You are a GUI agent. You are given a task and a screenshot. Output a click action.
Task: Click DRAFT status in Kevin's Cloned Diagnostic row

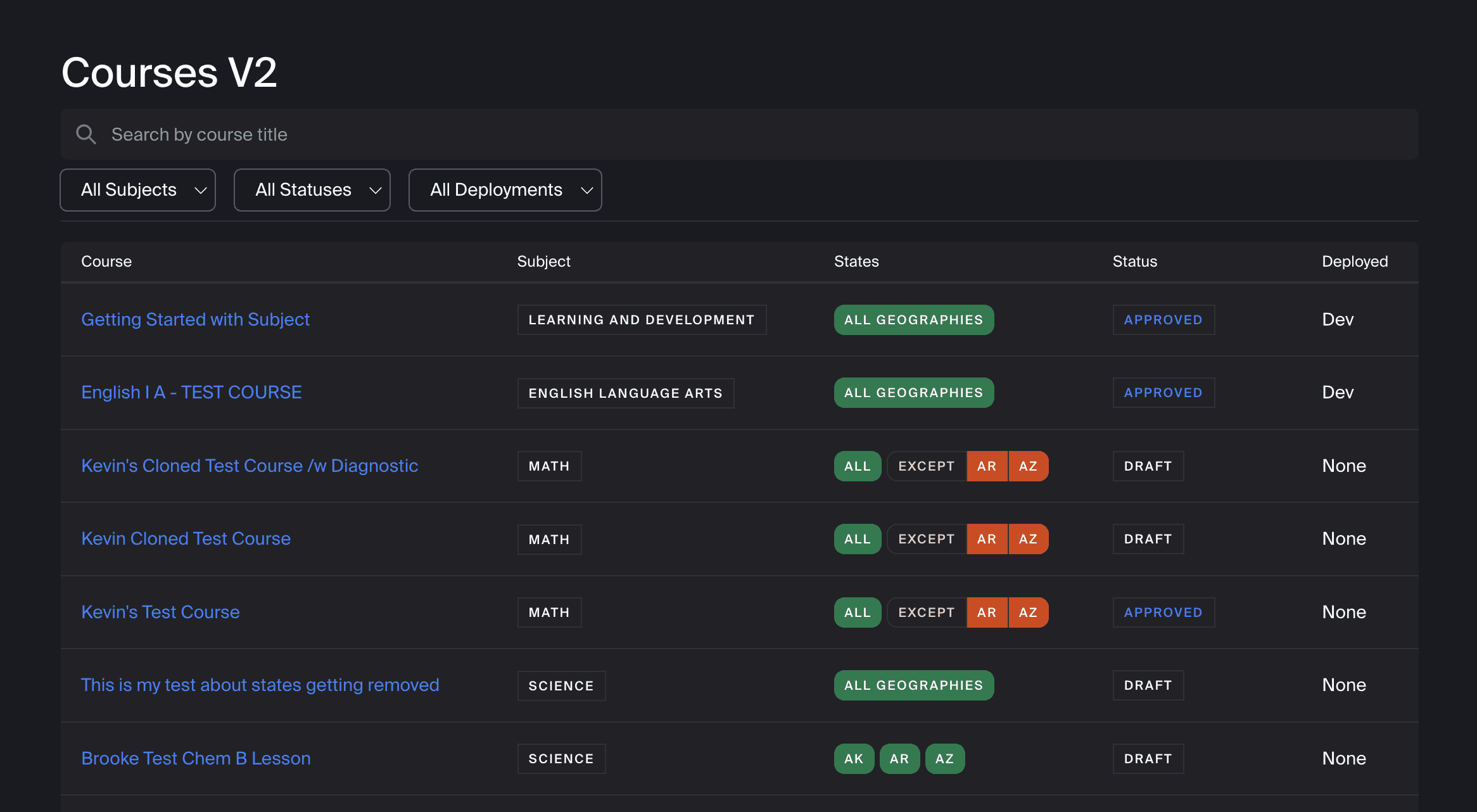coord(1148,466)
